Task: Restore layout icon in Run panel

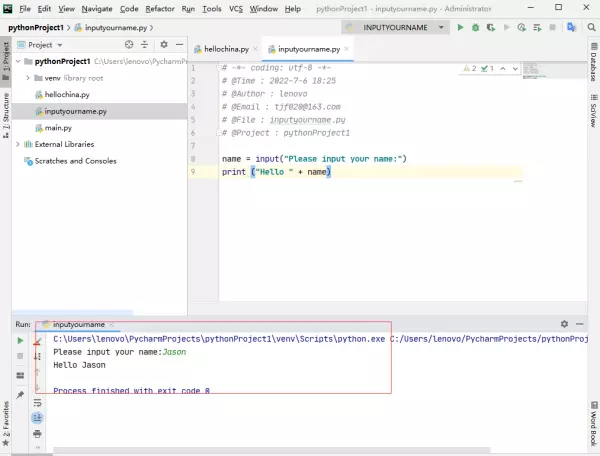Action: 20,375
